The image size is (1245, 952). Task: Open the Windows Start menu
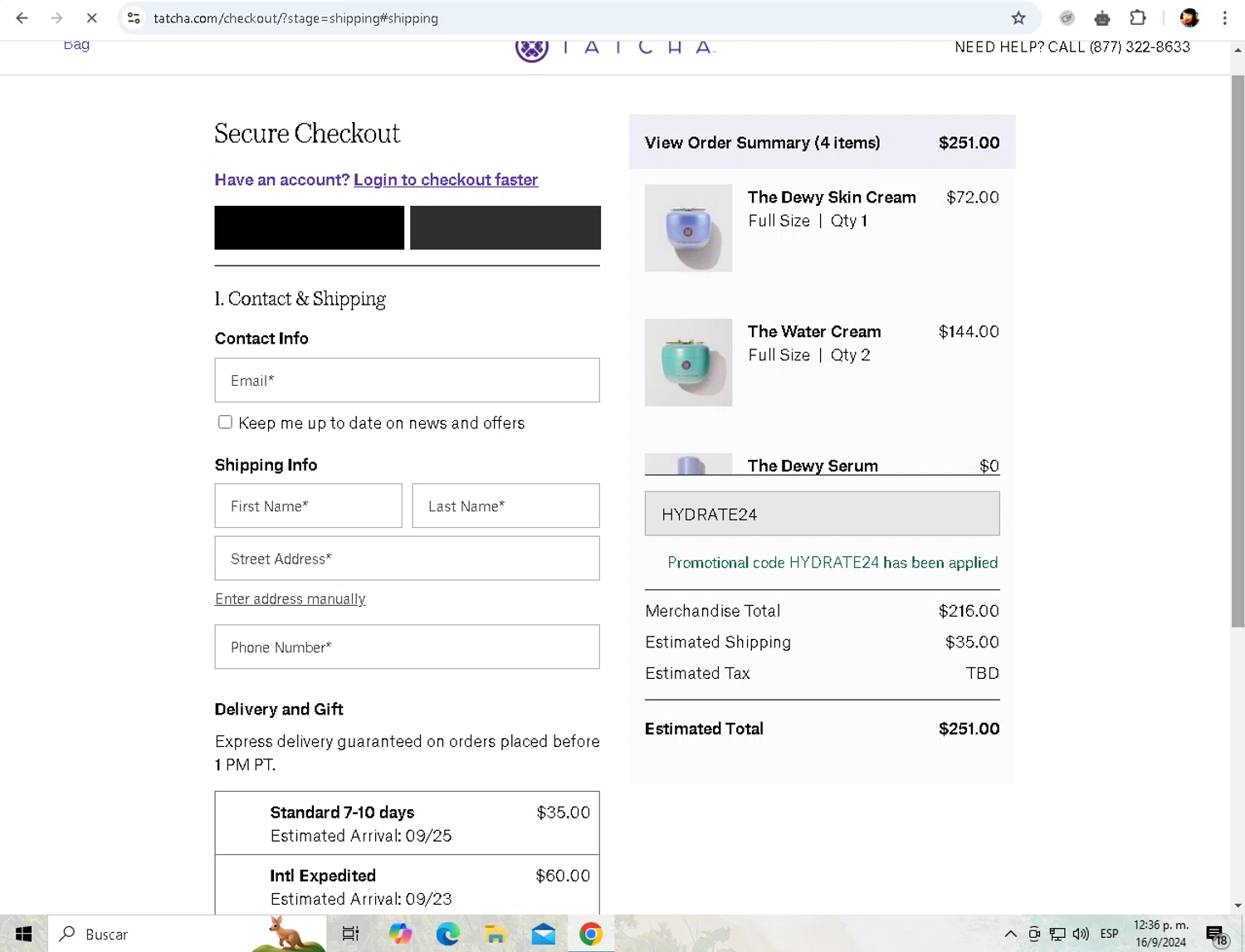tap(23, 934)
